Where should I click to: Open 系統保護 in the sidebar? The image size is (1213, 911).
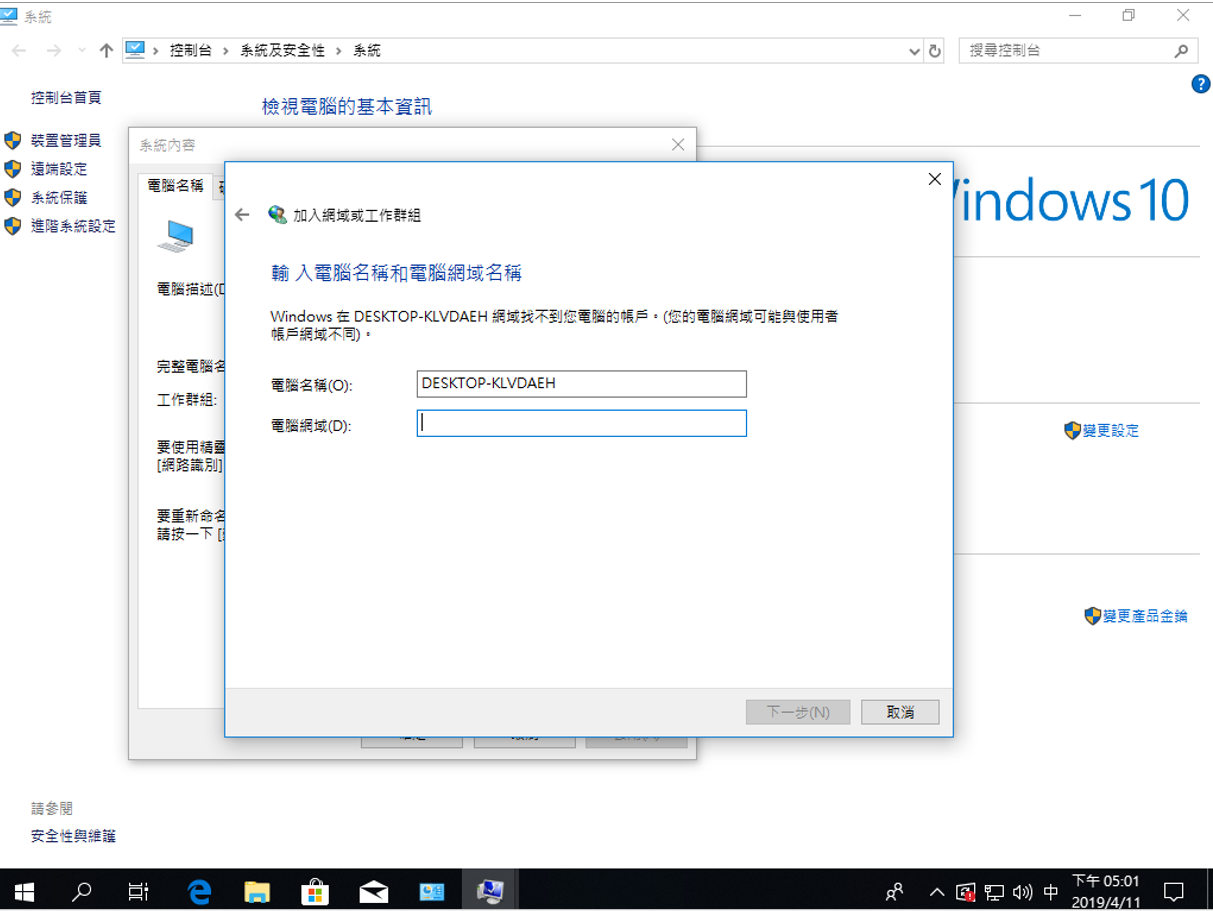[x=59, y=198]
